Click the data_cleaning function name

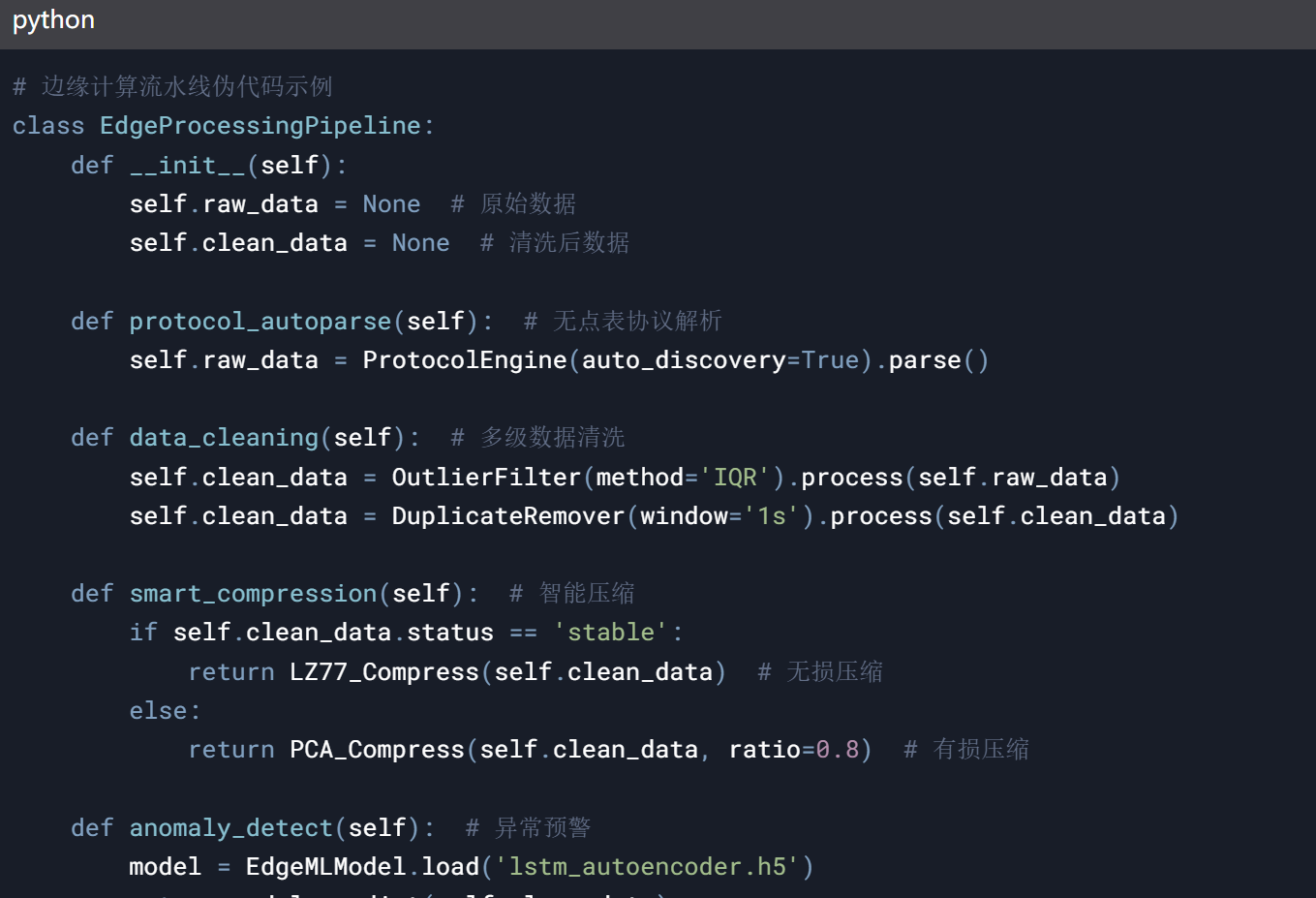224,438
